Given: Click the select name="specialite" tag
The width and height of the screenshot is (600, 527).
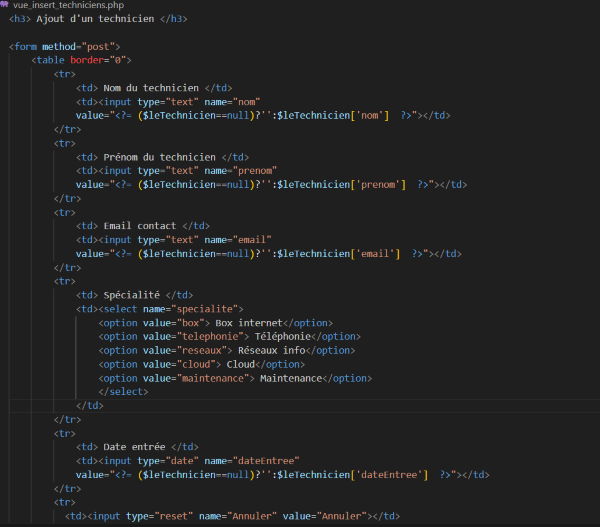Looking at the screenshot, I should click(x=171, y=309).
